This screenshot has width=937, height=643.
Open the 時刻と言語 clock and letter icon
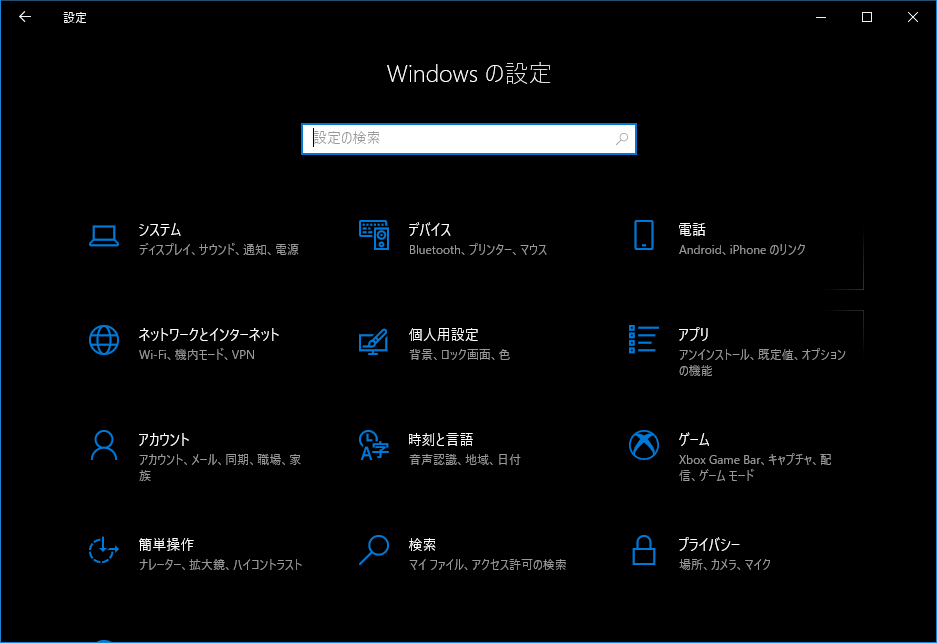(373, 445)
